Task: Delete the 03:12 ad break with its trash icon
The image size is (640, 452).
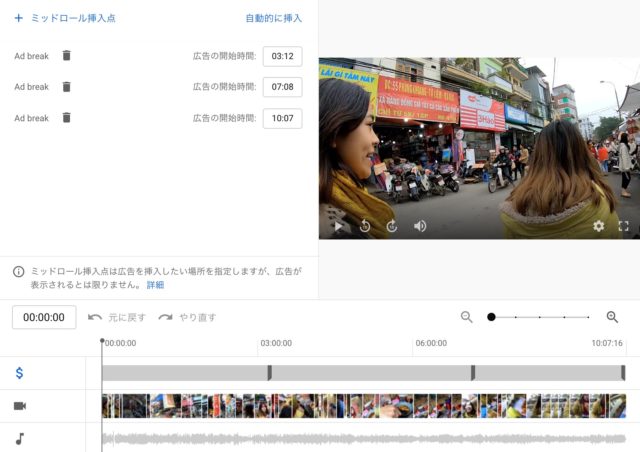Action: tap(67, 56)
